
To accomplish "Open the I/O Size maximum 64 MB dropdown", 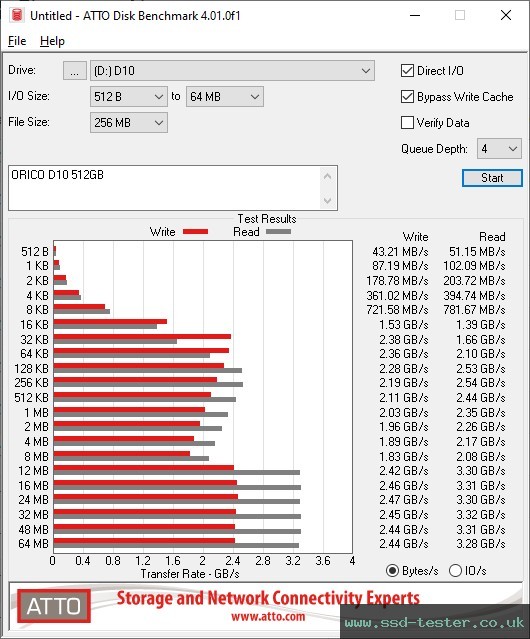I will tap(225, 97).
